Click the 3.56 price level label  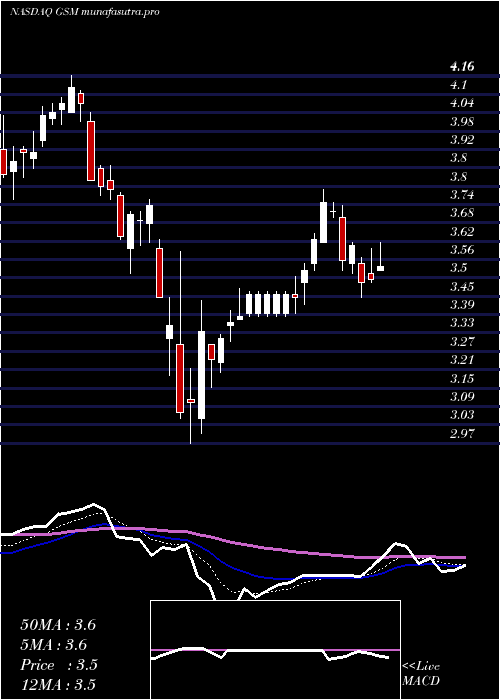(x=462, y=250)
